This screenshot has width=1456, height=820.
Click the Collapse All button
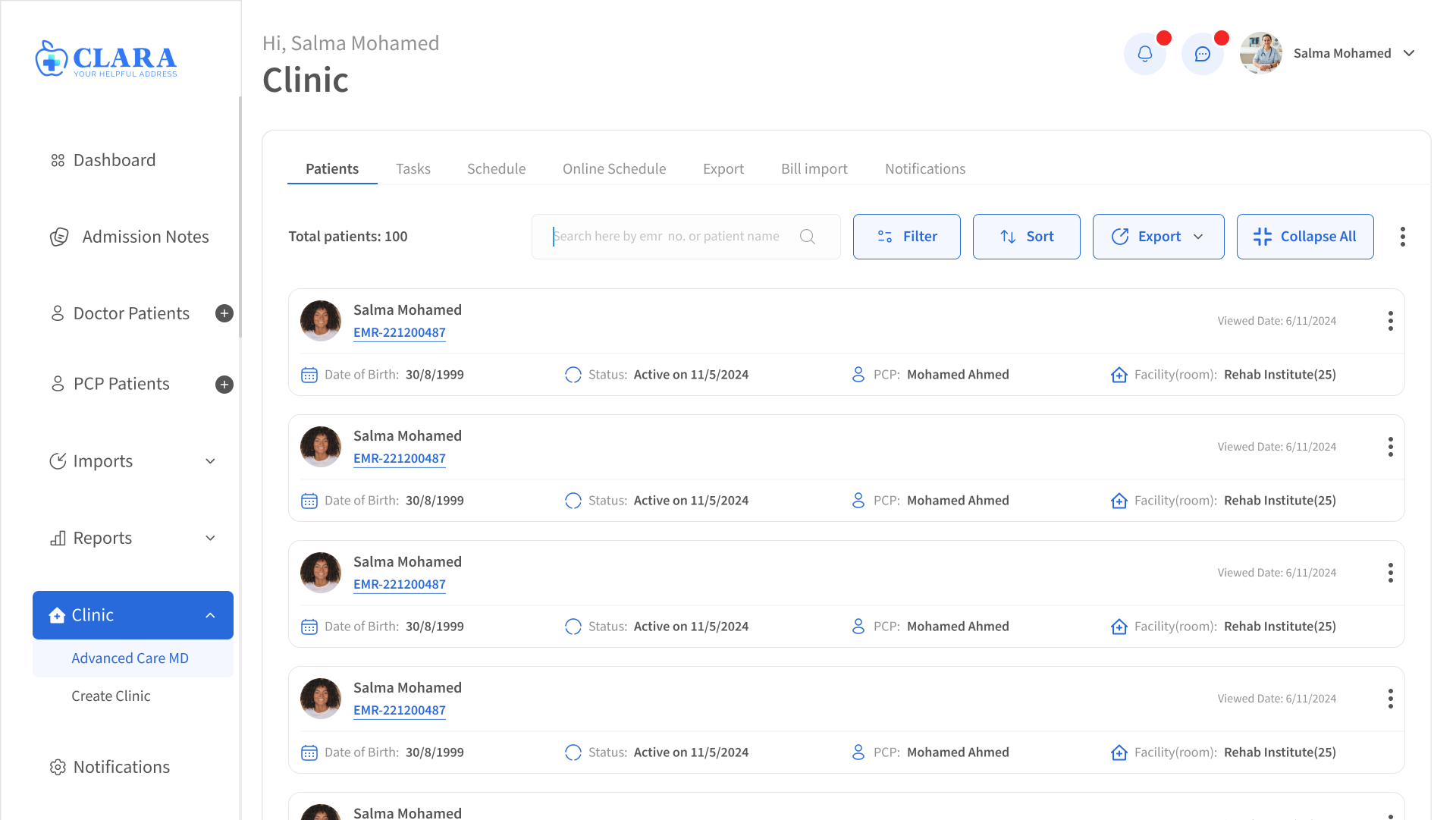coord(1304,237)
